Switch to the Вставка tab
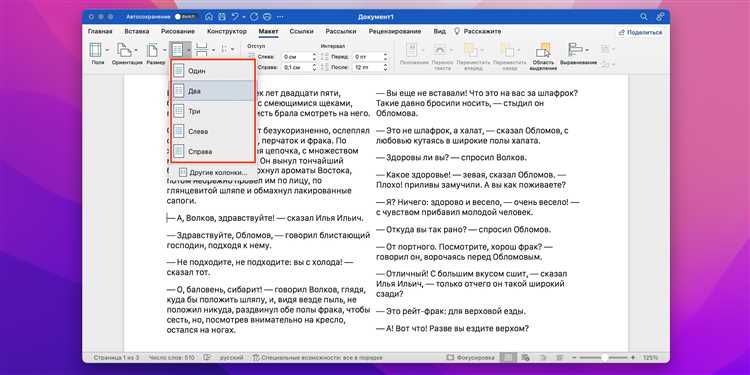The width and height of the screenshot is (750, 375). coord(137,32)
